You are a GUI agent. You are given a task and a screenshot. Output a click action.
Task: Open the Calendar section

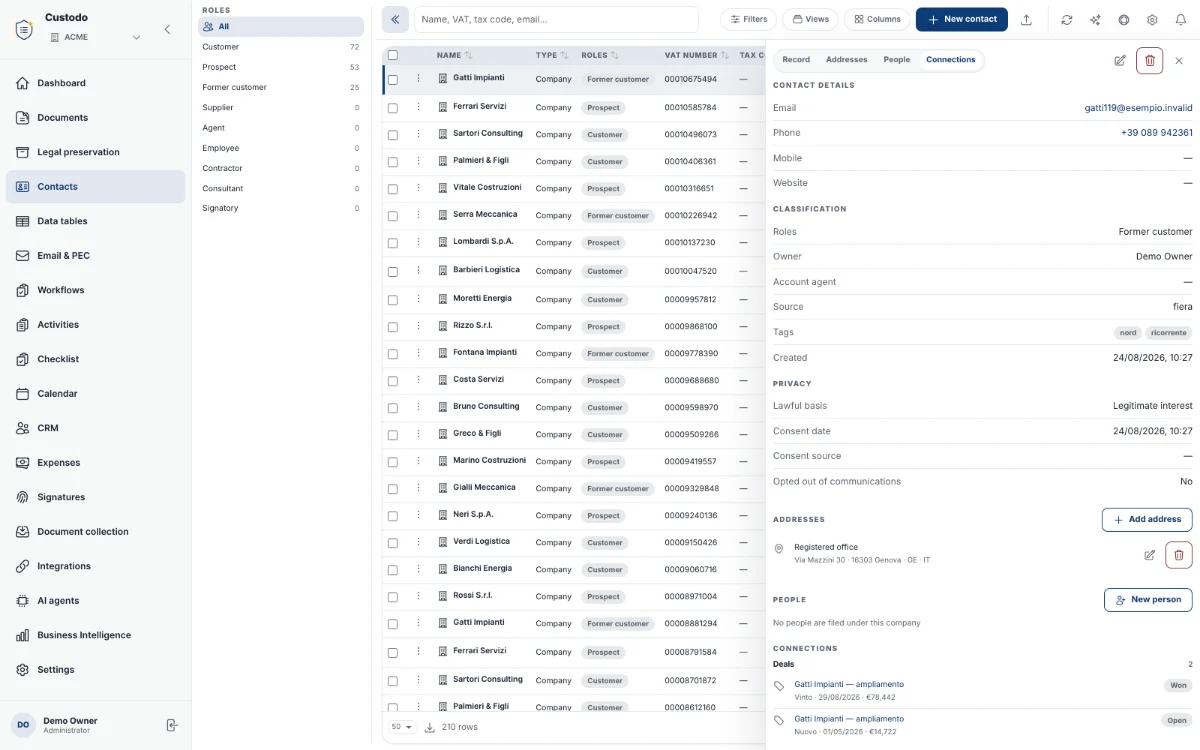point(96,394)
